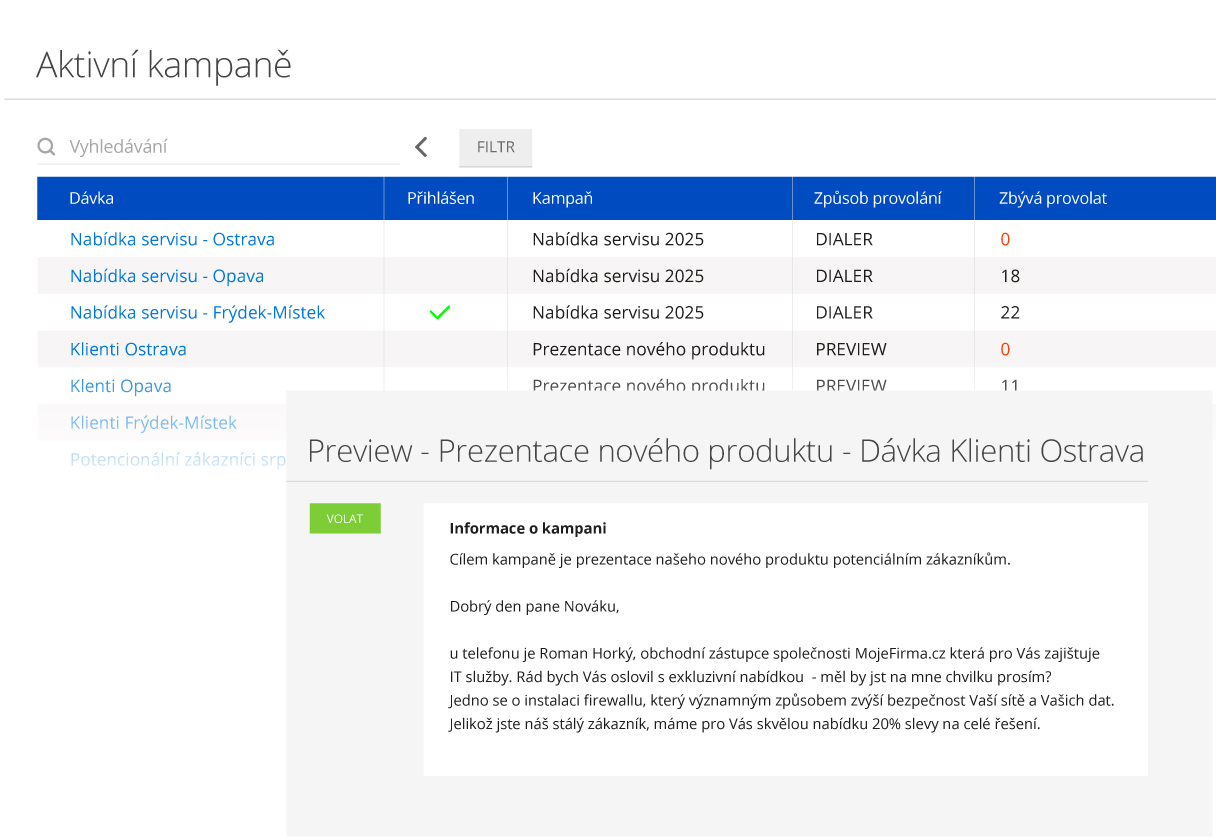Collapse the panel with the left chevron
Screen dimensions: 1216x840
click(420, 146)
